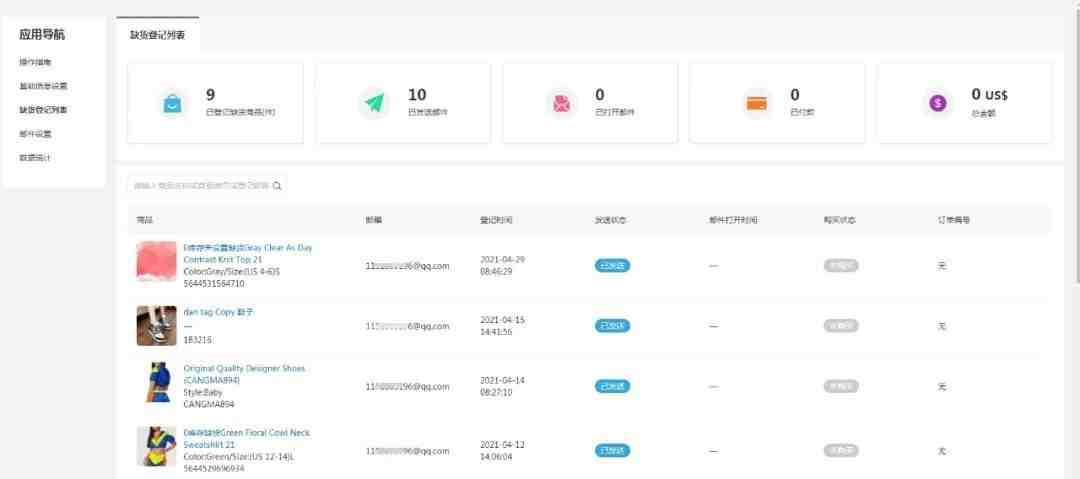Click SKU number 183216
This screenshot has width=1080, height=479.
click(x=198, y=340)
